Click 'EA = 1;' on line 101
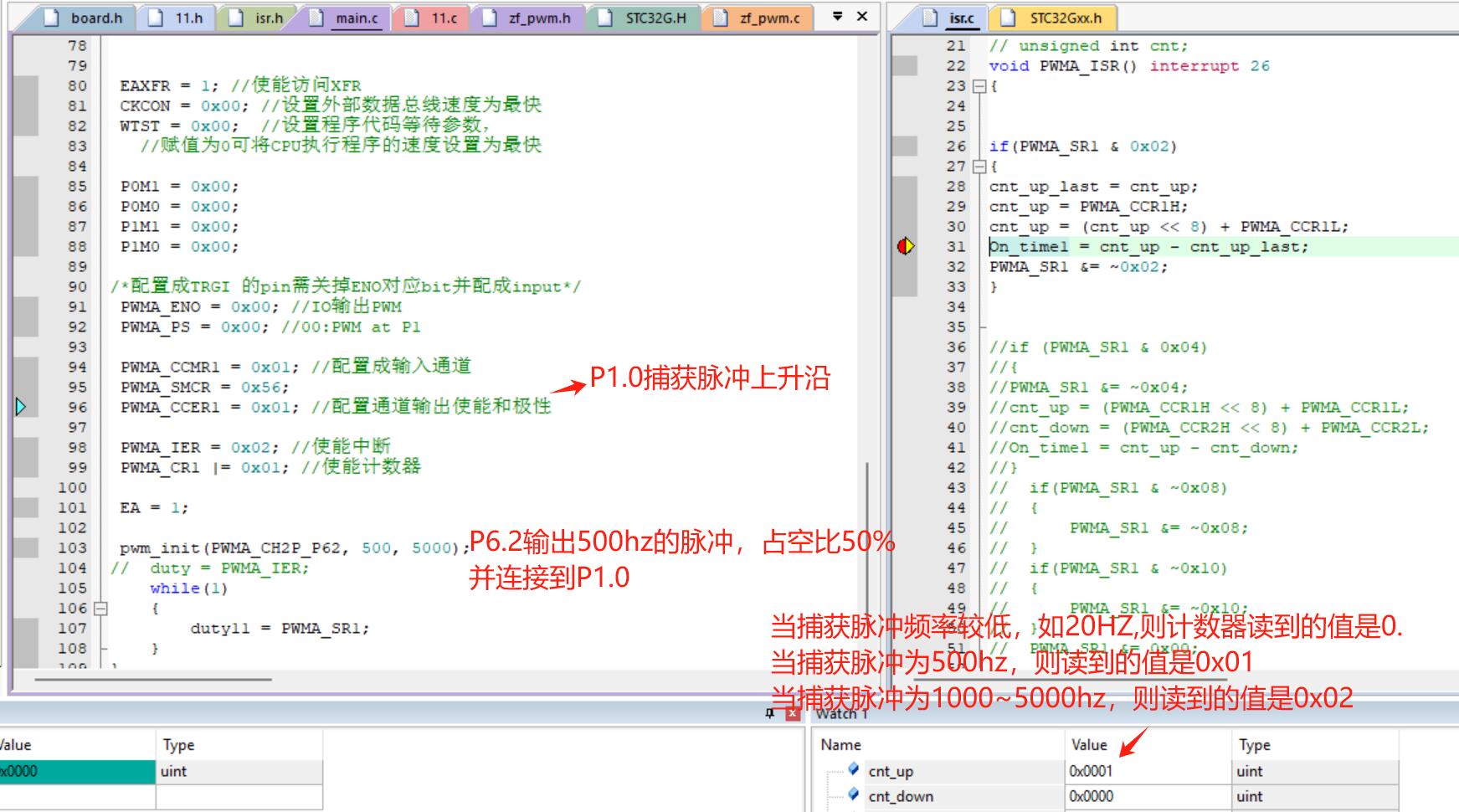Image resolution: width=1459 pixels, height=812 pixels. click(x=154, y=508)
